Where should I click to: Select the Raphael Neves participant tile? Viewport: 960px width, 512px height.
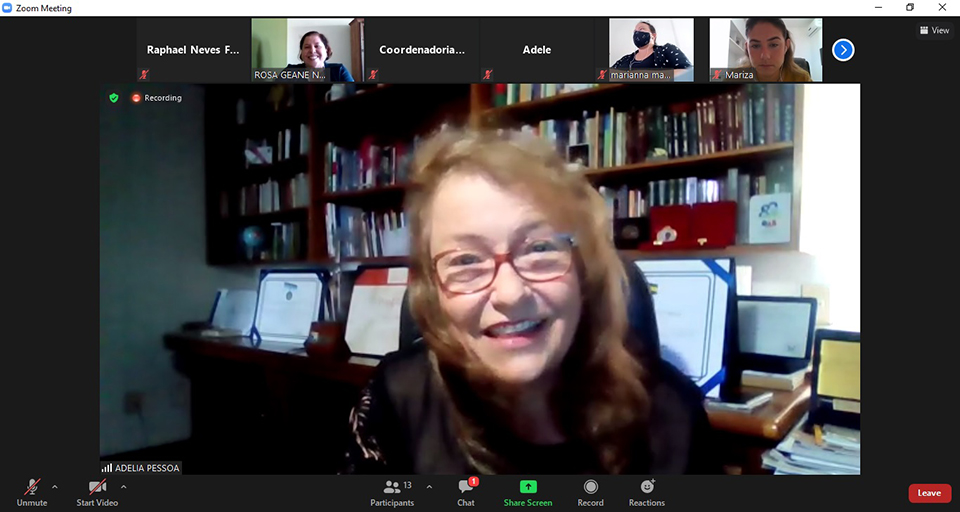[x=193, y=50]
